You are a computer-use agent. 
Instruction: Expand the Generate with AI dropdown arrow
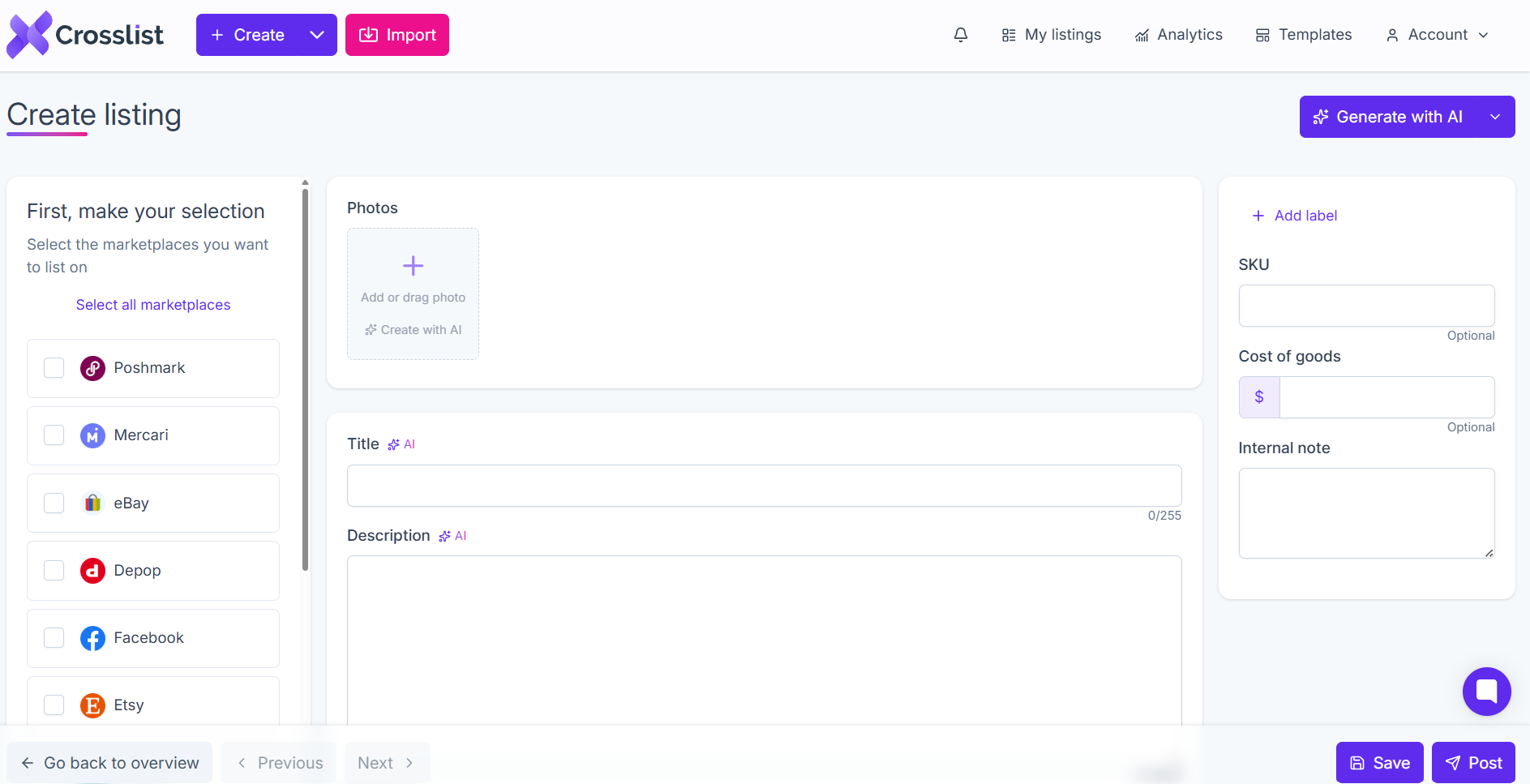pos(1495,117)
